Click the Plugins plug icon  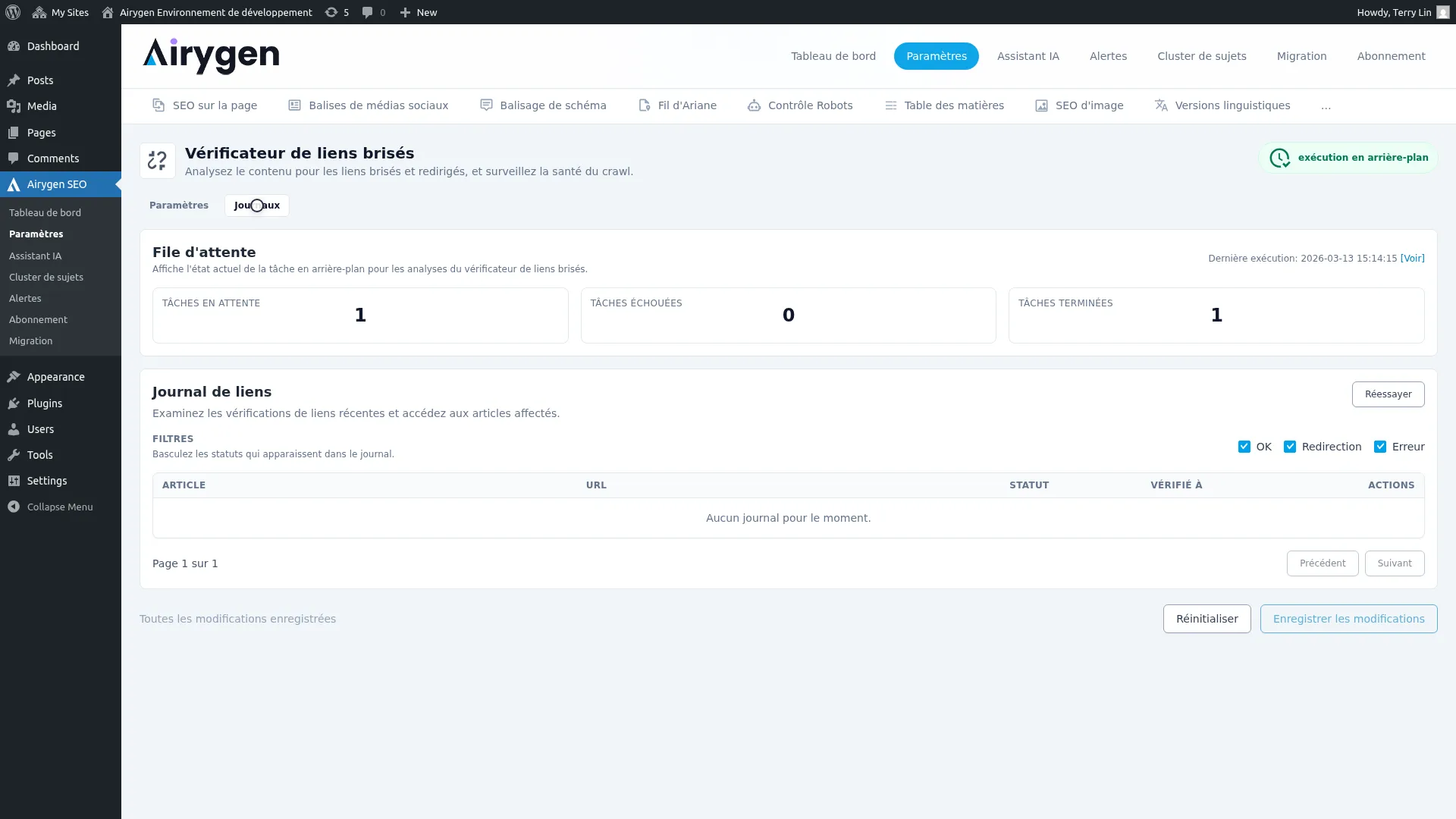point(14,403)
